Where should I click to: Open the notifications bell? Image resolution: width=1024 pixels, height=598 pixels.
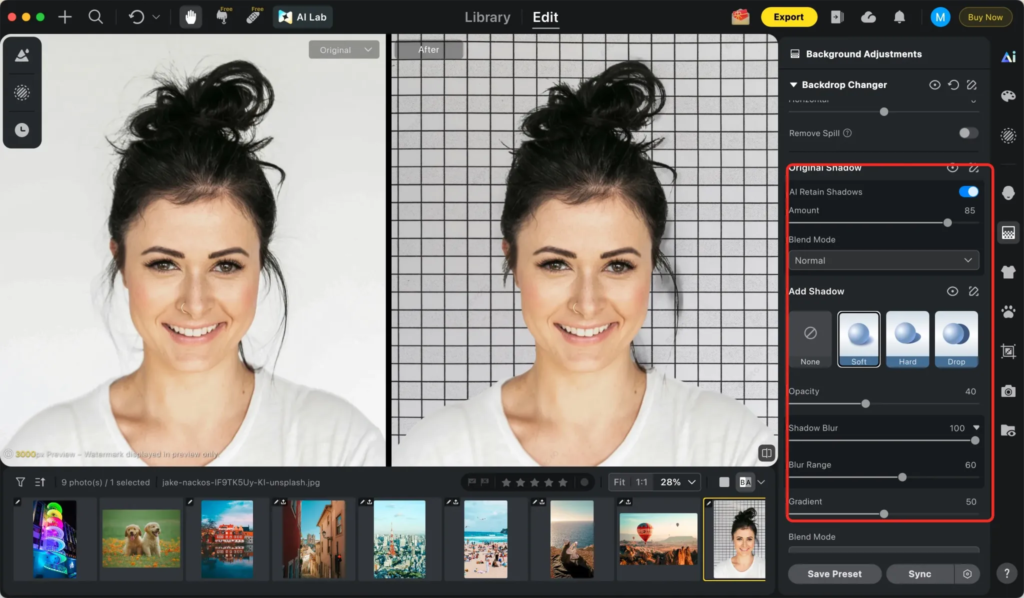click(x=899, y=17)
